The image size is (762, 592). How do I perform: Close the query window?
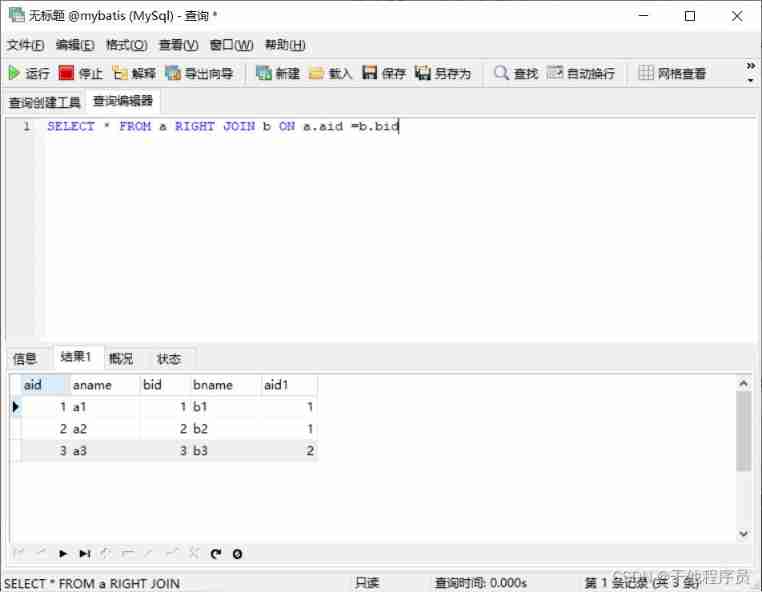[x=737, y=16]
